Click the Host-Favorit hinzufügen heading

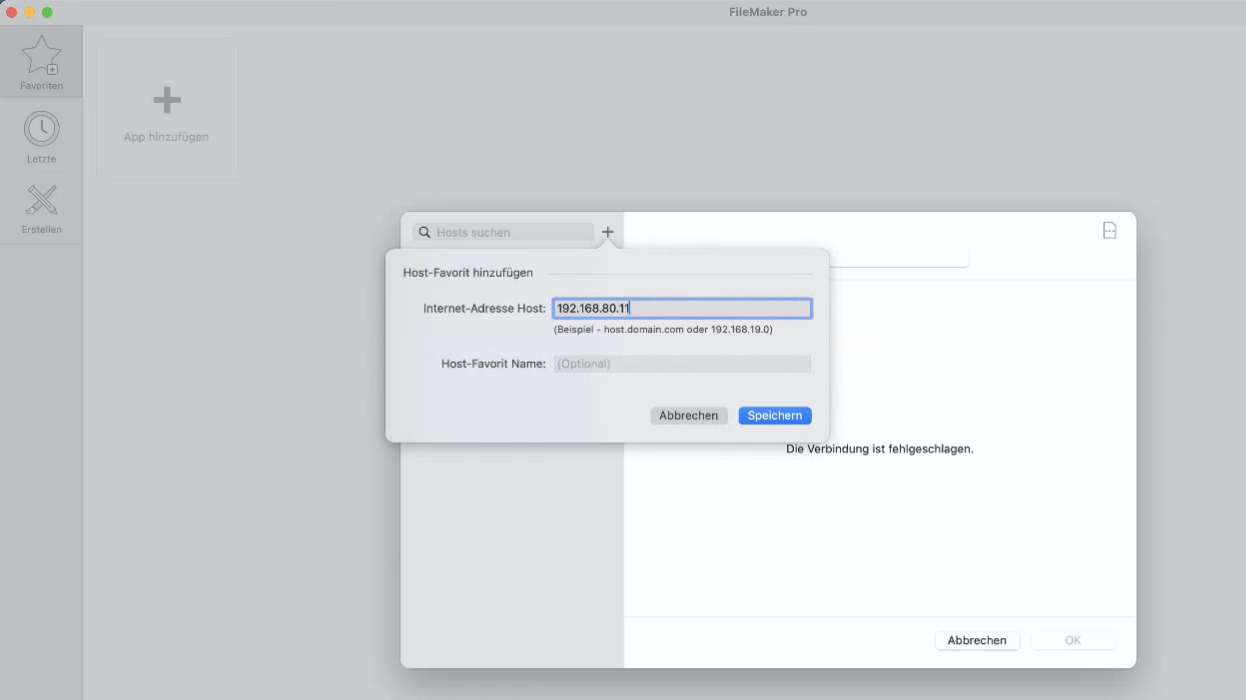(468, 273)
